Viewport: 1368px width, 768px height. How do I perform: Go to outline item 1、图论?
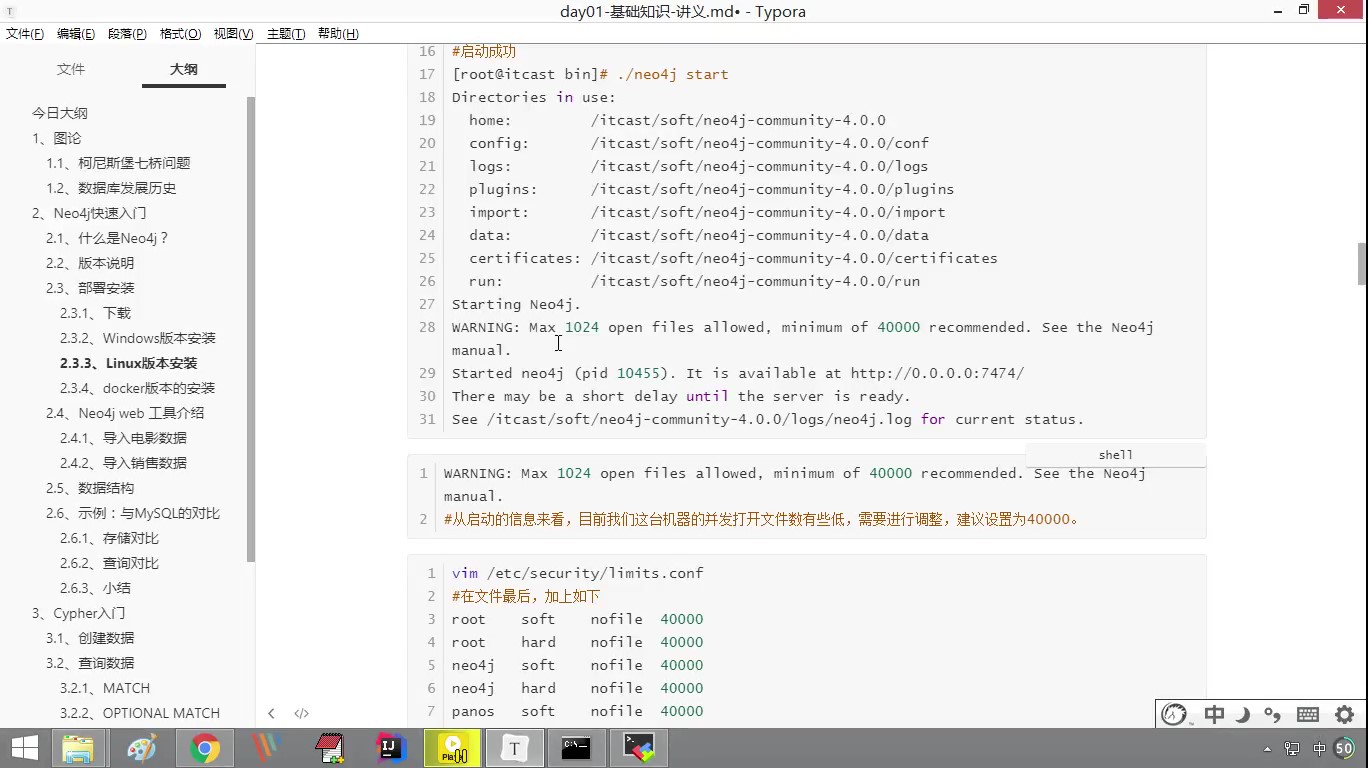tap(57, 138)
